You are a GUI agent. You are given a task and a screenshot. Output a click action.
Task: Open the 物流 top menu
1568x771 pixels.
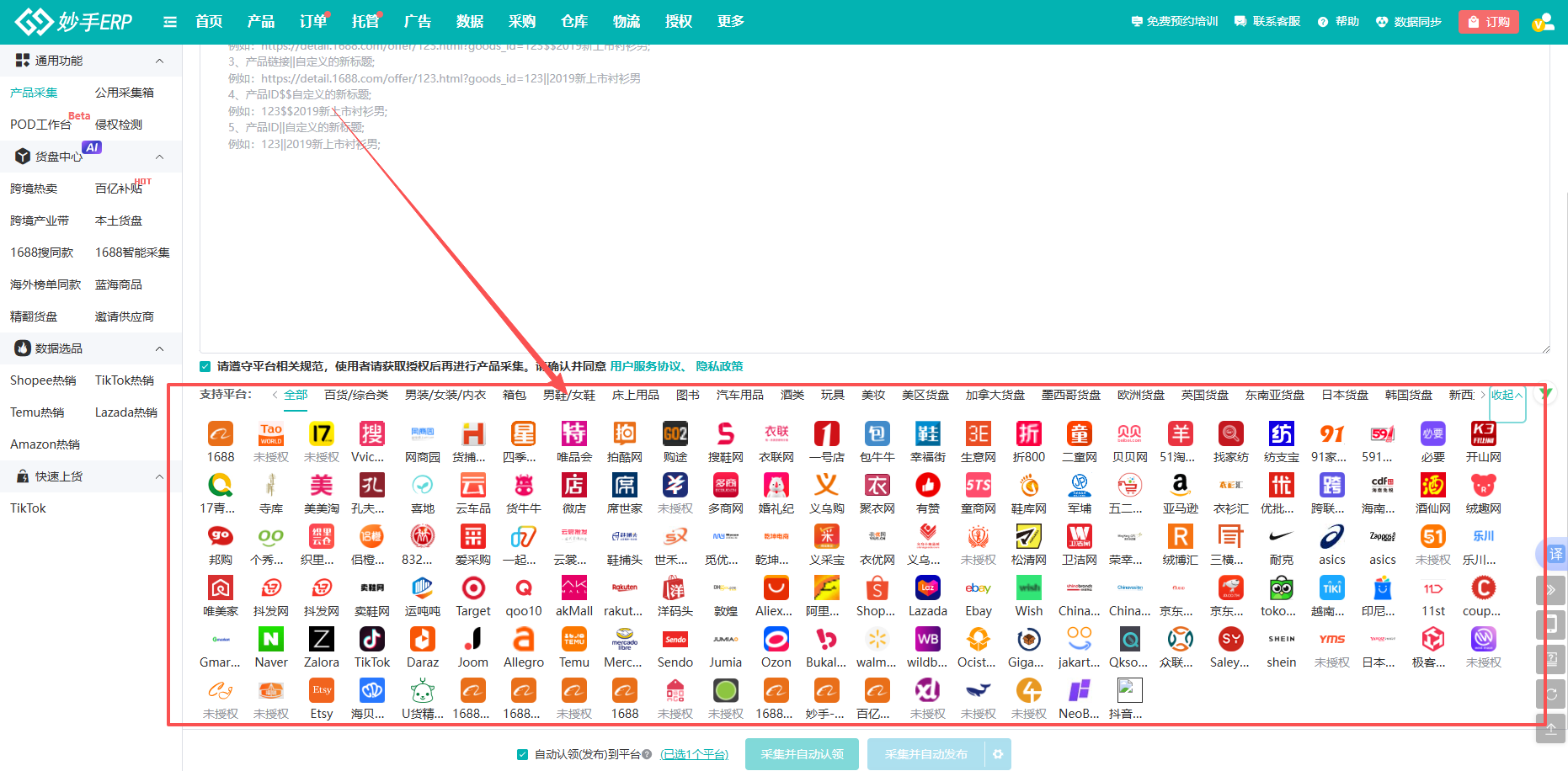click(626, 22)
